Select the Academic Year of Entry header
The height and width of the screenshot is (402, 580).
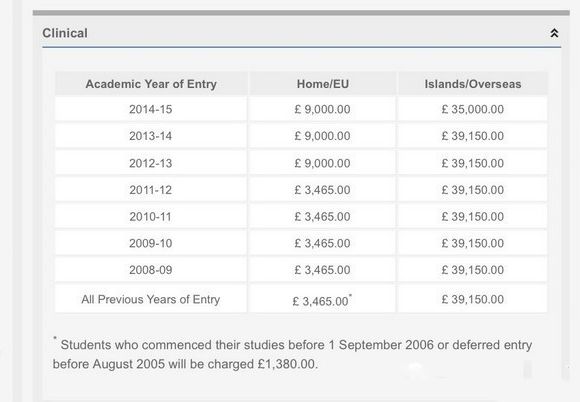(151, 84)
